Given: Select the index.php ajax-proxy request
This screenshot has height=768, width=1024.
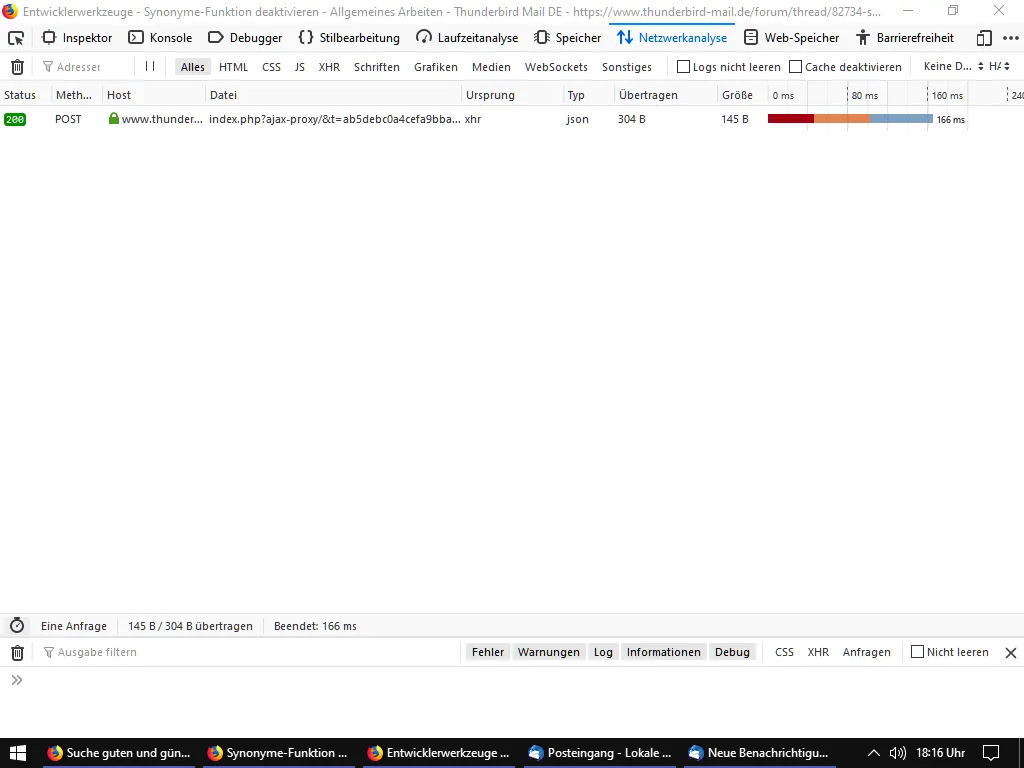Looking at the screenshot, I should coord(334,119).
